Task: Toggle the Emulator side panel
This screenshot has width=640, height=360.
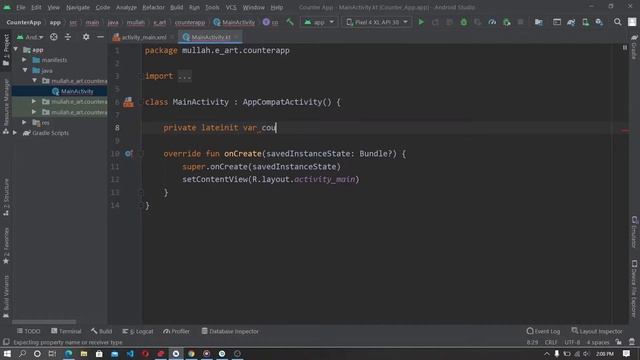Action: click(634, 232)
